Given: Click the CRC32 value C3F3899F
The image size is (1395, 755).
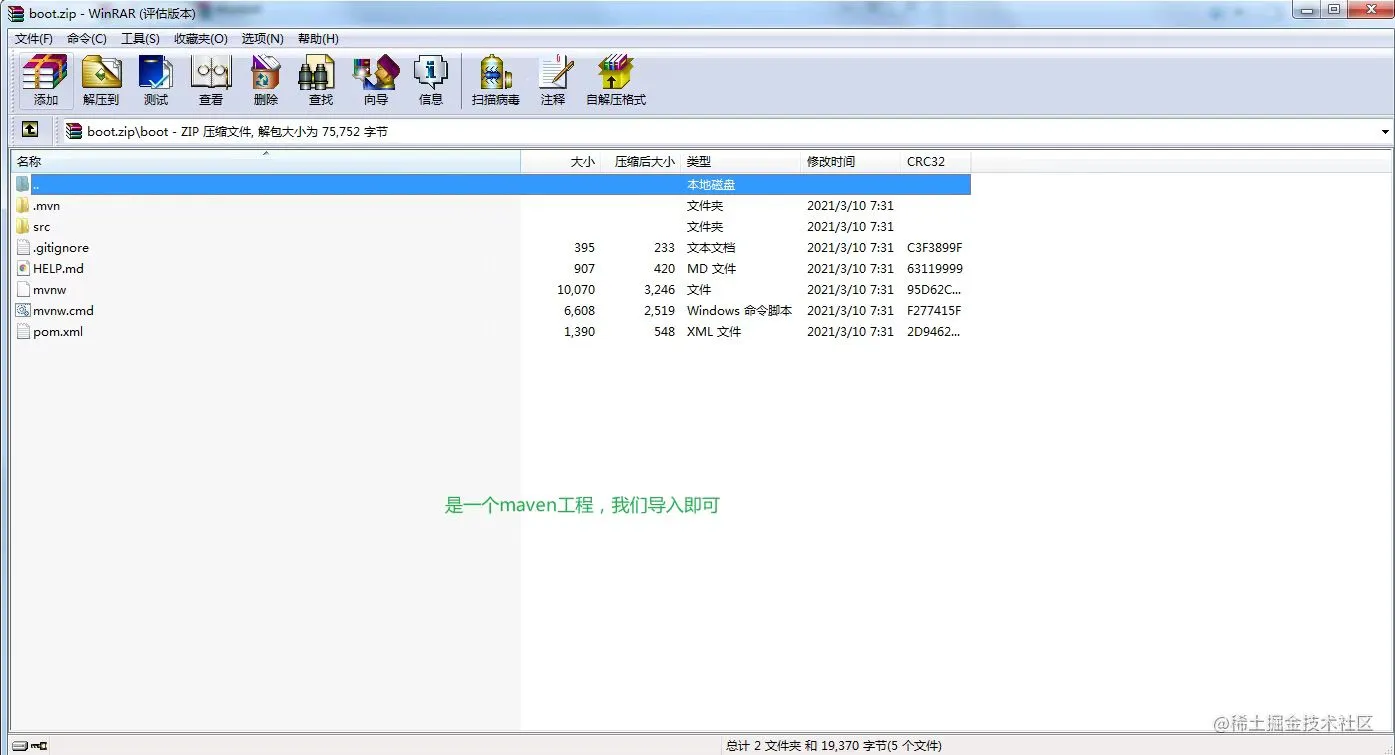Looking at the screenshot, I should point(934,247).
